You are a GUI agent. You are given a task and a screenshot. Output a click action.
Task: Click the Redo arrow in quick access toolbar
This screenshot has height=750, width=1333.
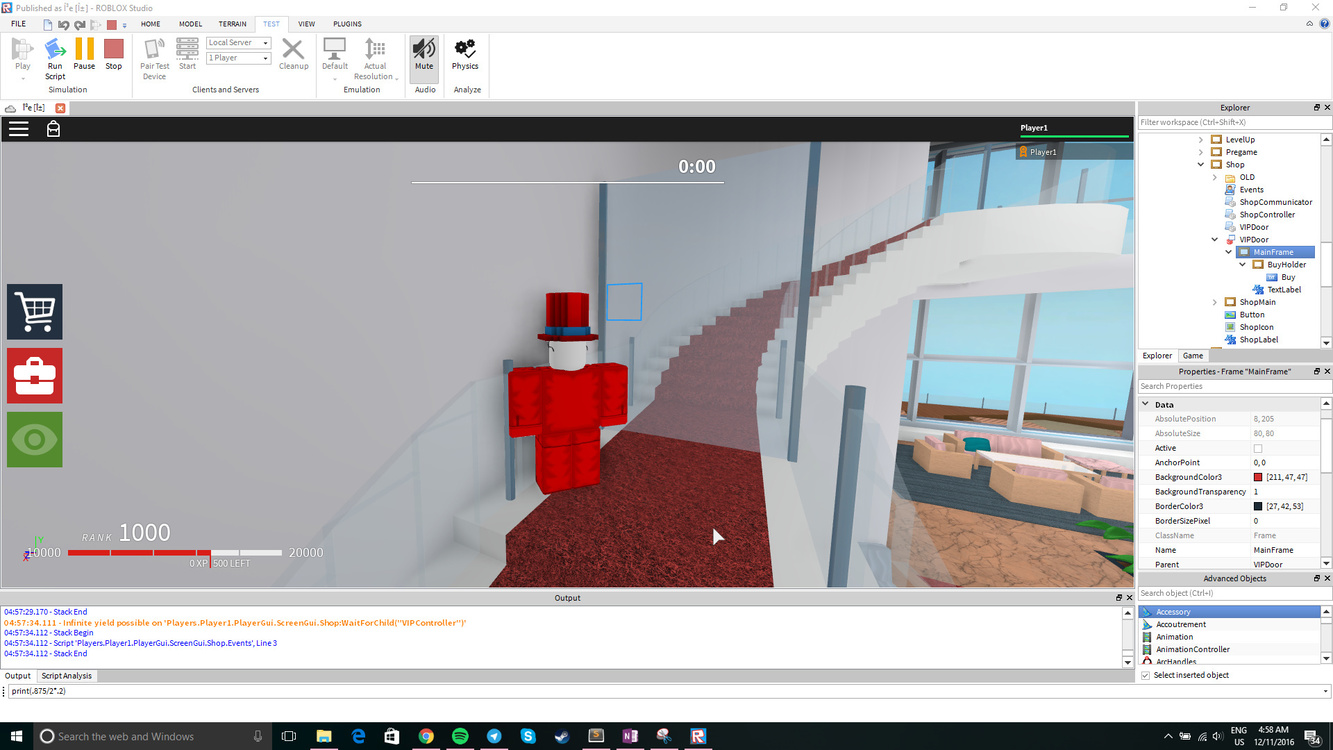click(80, 24)
